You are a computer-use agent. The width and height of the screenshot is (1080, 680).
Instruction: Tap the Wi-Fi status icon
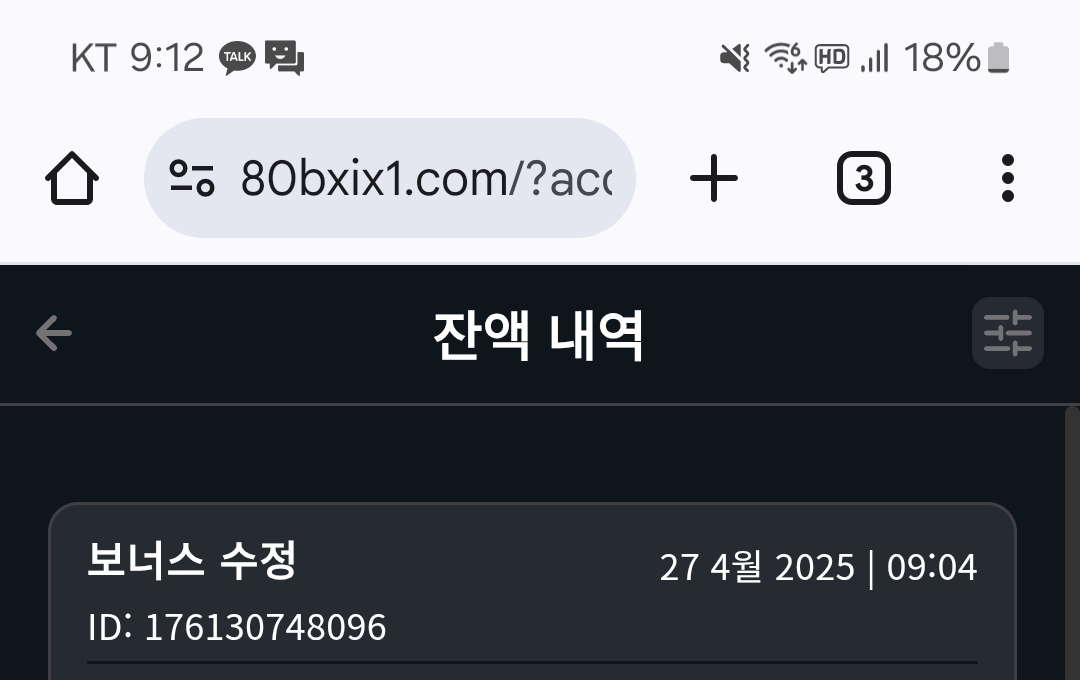point(786,57)
